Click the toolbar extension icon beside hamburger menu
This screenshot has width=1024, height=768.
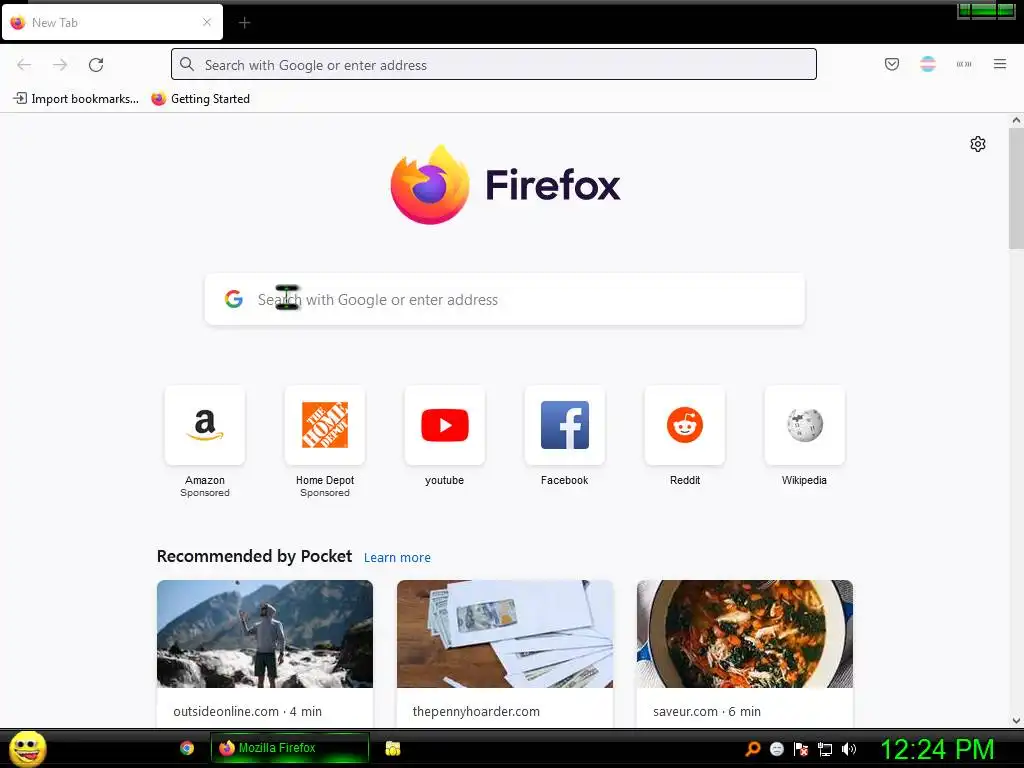(x=964, y=64)
